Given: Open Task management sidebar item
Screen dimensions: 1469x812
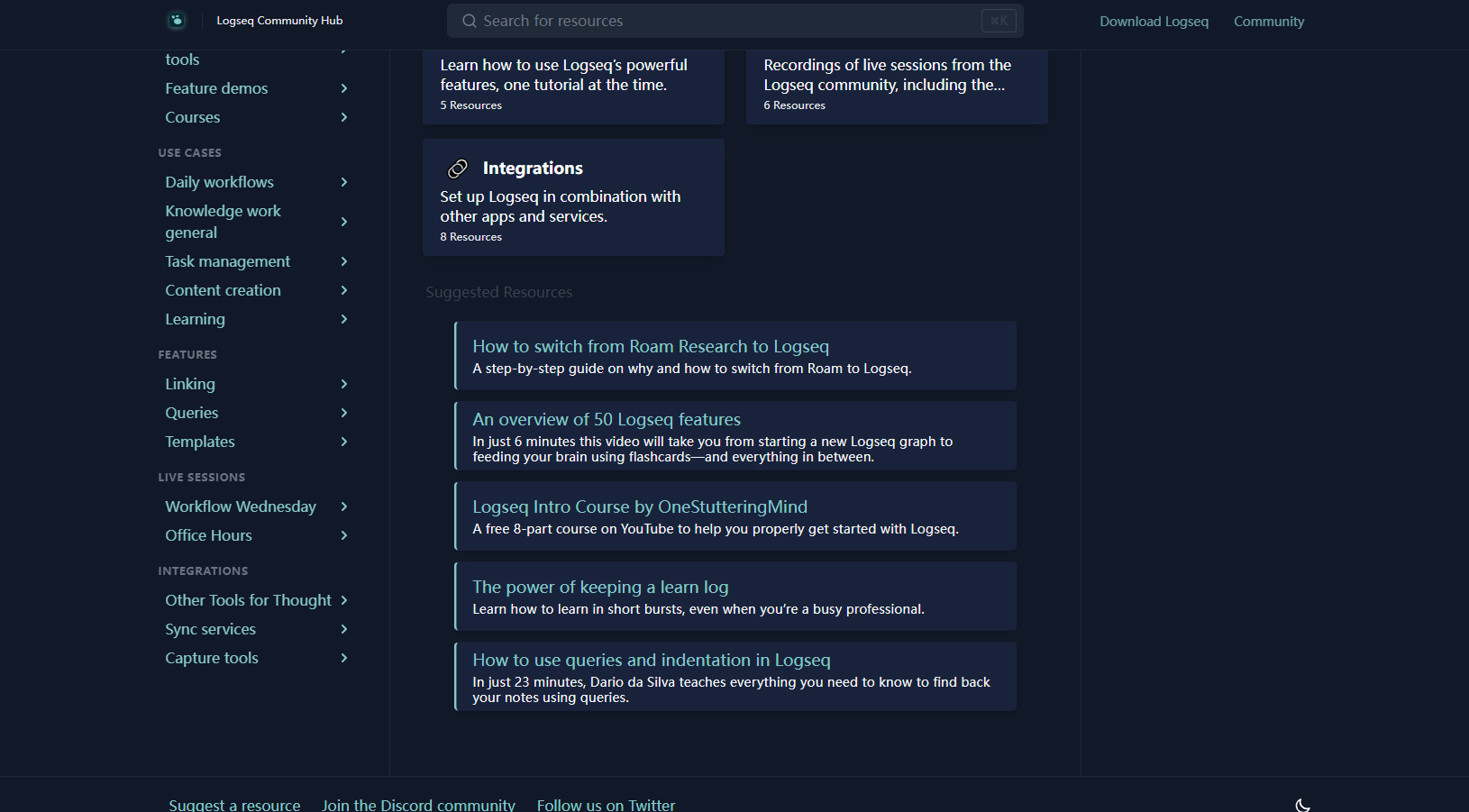Looking at the screenshot, I should coord(227,261).
